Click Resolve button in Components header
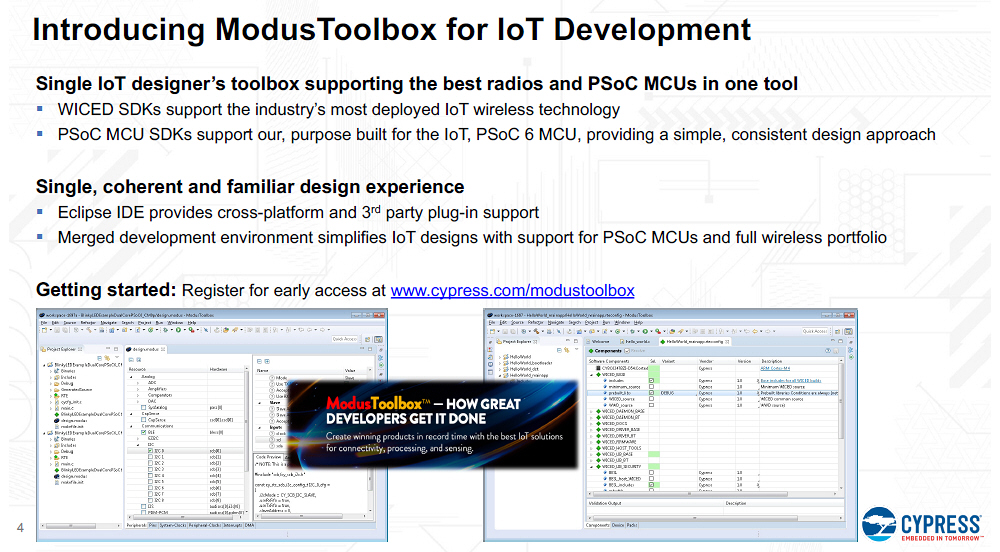 [x=635, y=351]
